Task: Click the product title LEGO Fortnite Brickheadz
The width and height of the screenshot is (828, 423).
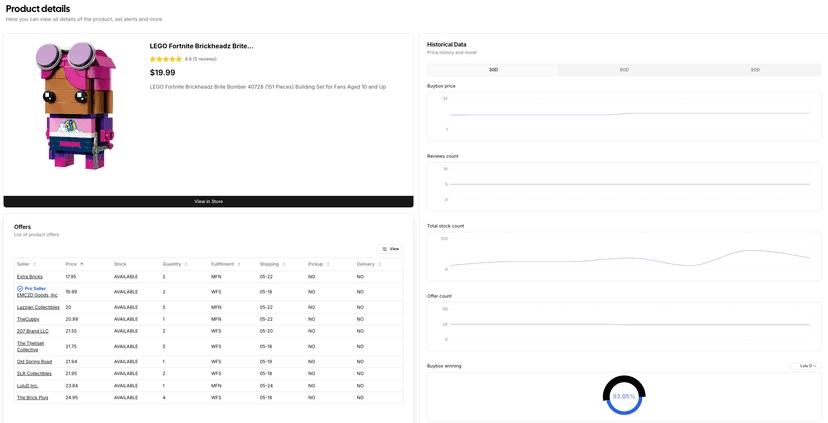Action: pos(201,46)
